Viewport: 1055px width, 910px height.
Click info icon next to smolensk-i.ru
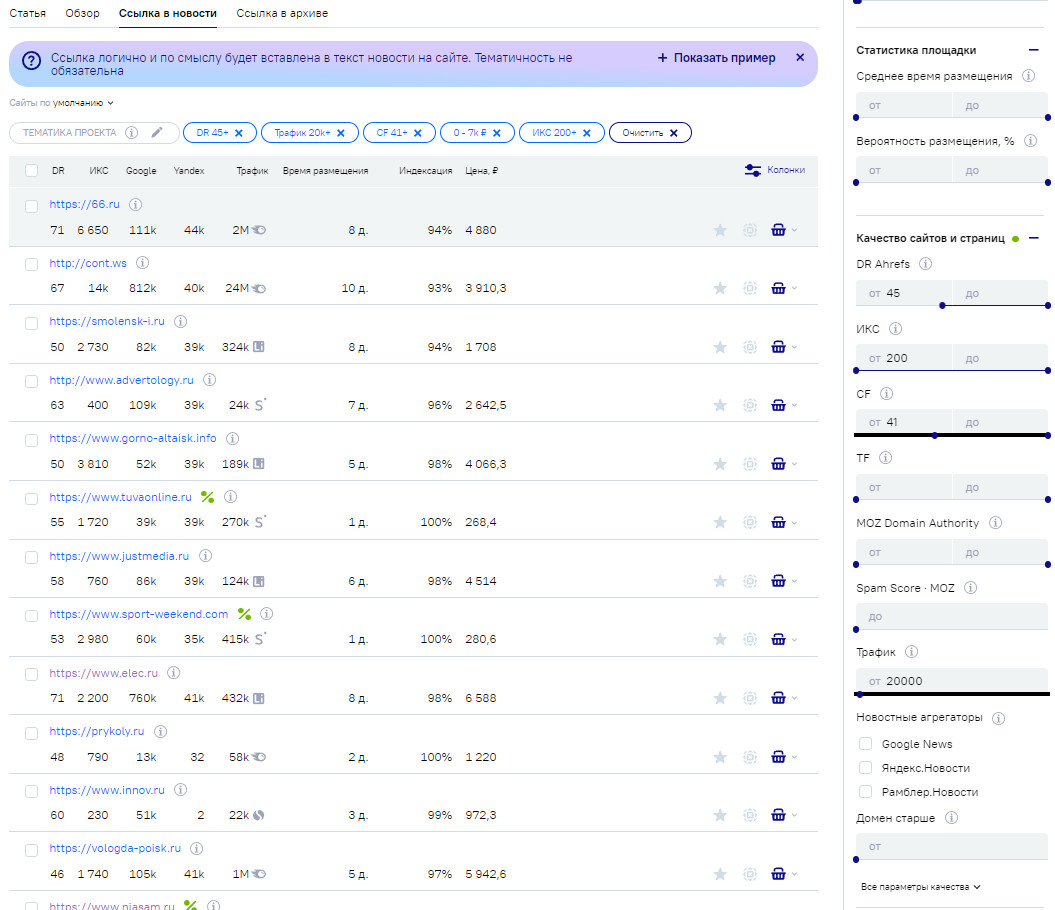point(183,322)
